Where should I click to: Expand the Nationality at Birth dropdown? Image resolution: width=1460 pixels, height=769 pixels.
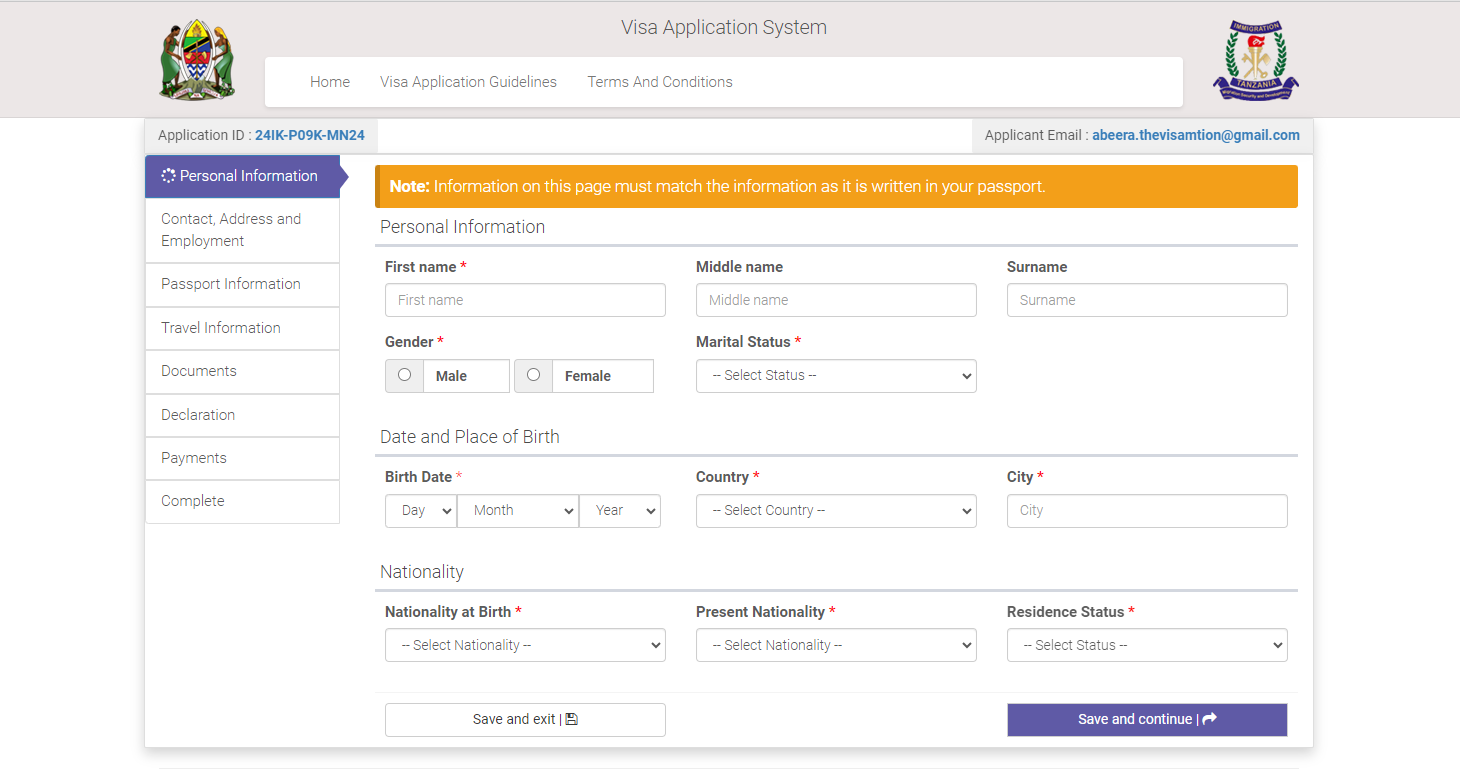525,646
